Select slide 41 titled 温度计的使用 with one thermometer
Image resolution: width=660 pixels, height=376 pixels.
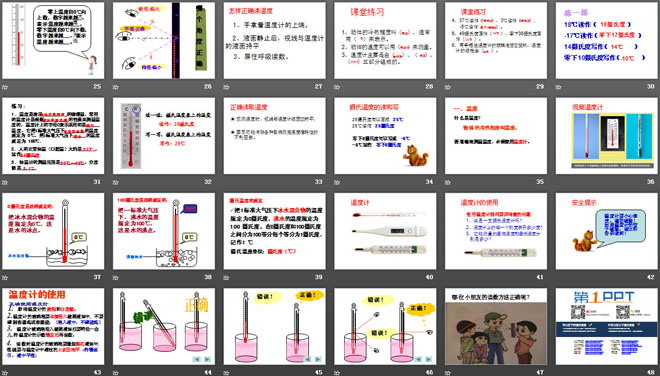click(x=496, y=231)
